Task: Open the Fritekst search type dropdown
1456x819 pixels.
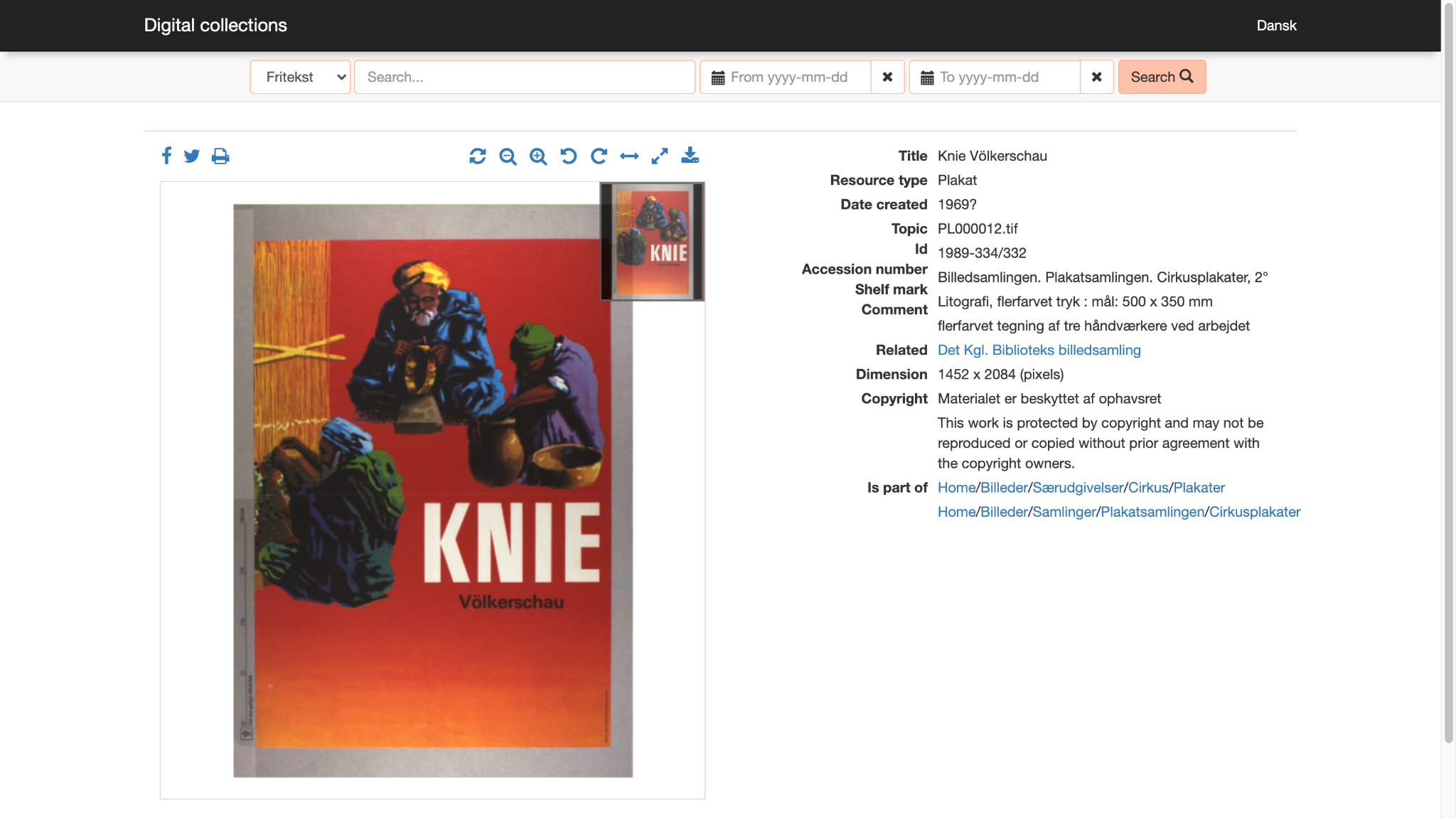Action: (x=300, y=77)
